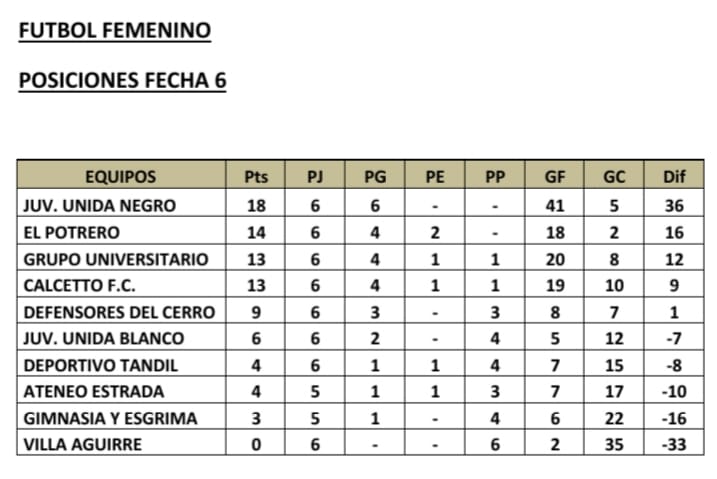Screen dimensions: 717x479
Task: Click the PE column header
Action: pyautogui.click(x=435, y=178)
